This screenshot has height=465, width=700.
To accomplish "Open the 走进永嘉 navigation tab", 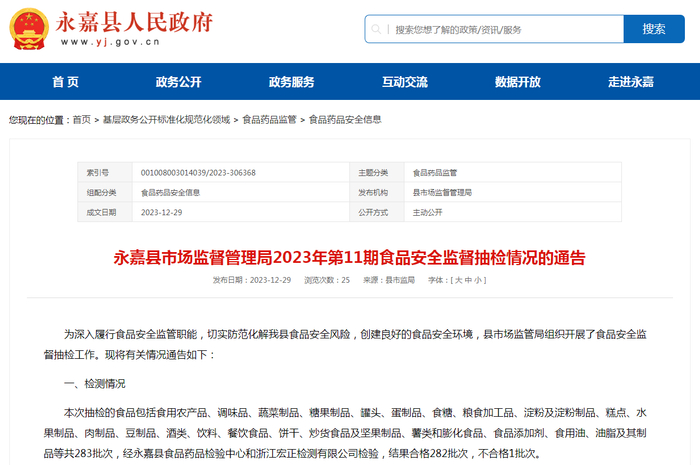I will tap(630, 82).
